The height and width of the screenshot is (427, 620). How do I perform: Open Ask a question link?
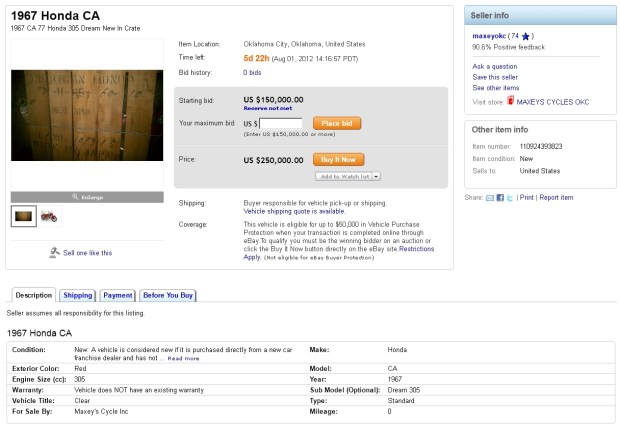click(x=494, y=66)
